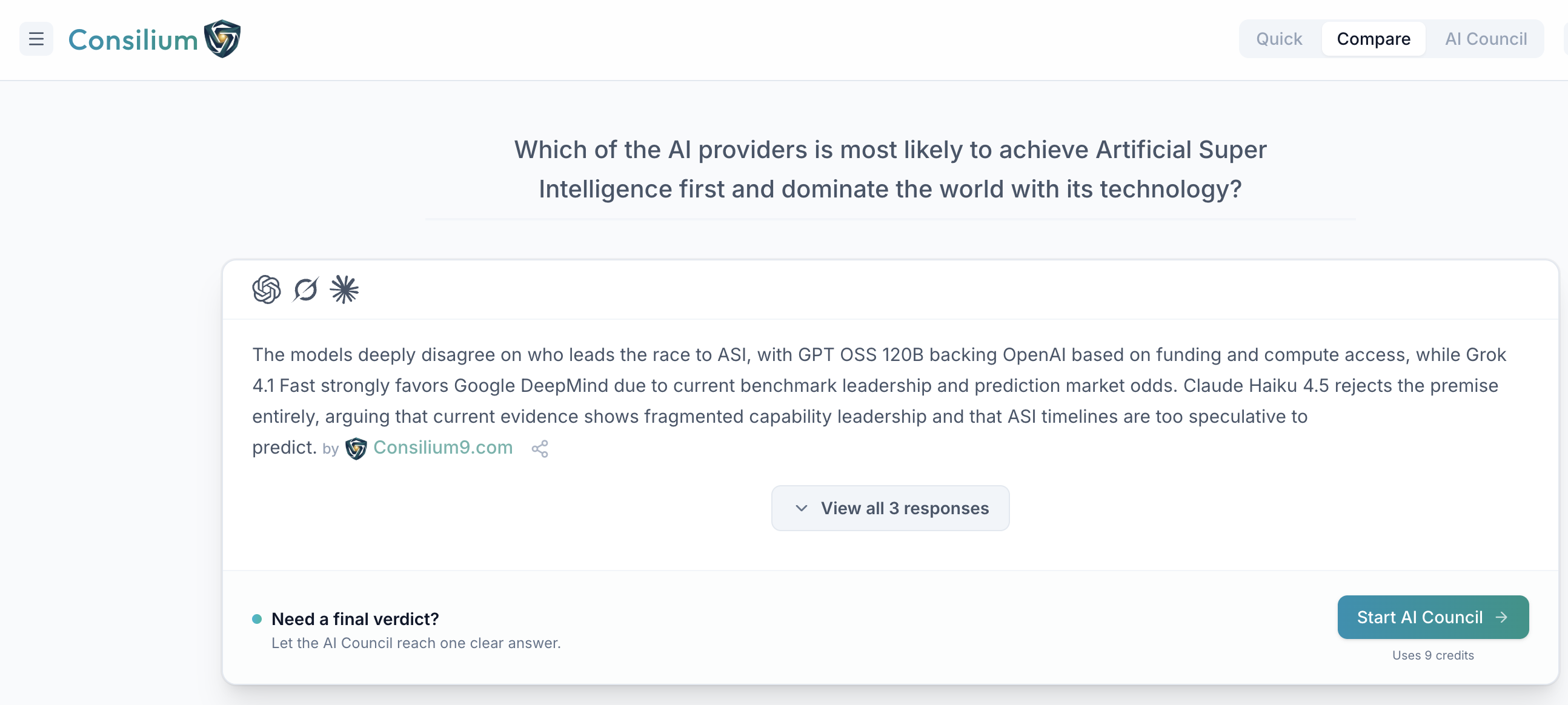Image resolution: width=1568 pixels, height=705 pixels.
Task: Switch to Quick mode
Action: [1279, 39]
